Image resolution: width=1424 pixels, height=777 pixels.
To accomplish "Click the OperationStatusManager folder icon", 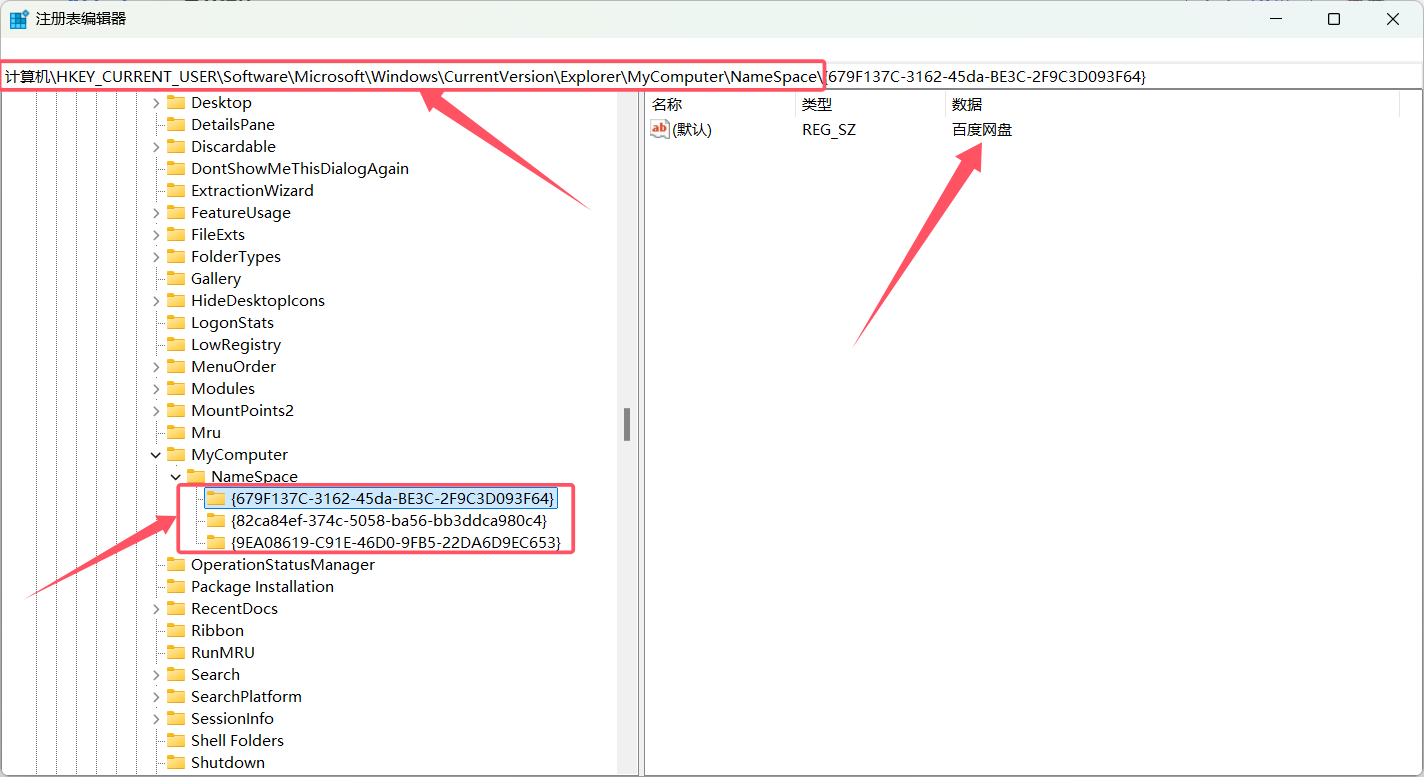I will pos(176,565).
